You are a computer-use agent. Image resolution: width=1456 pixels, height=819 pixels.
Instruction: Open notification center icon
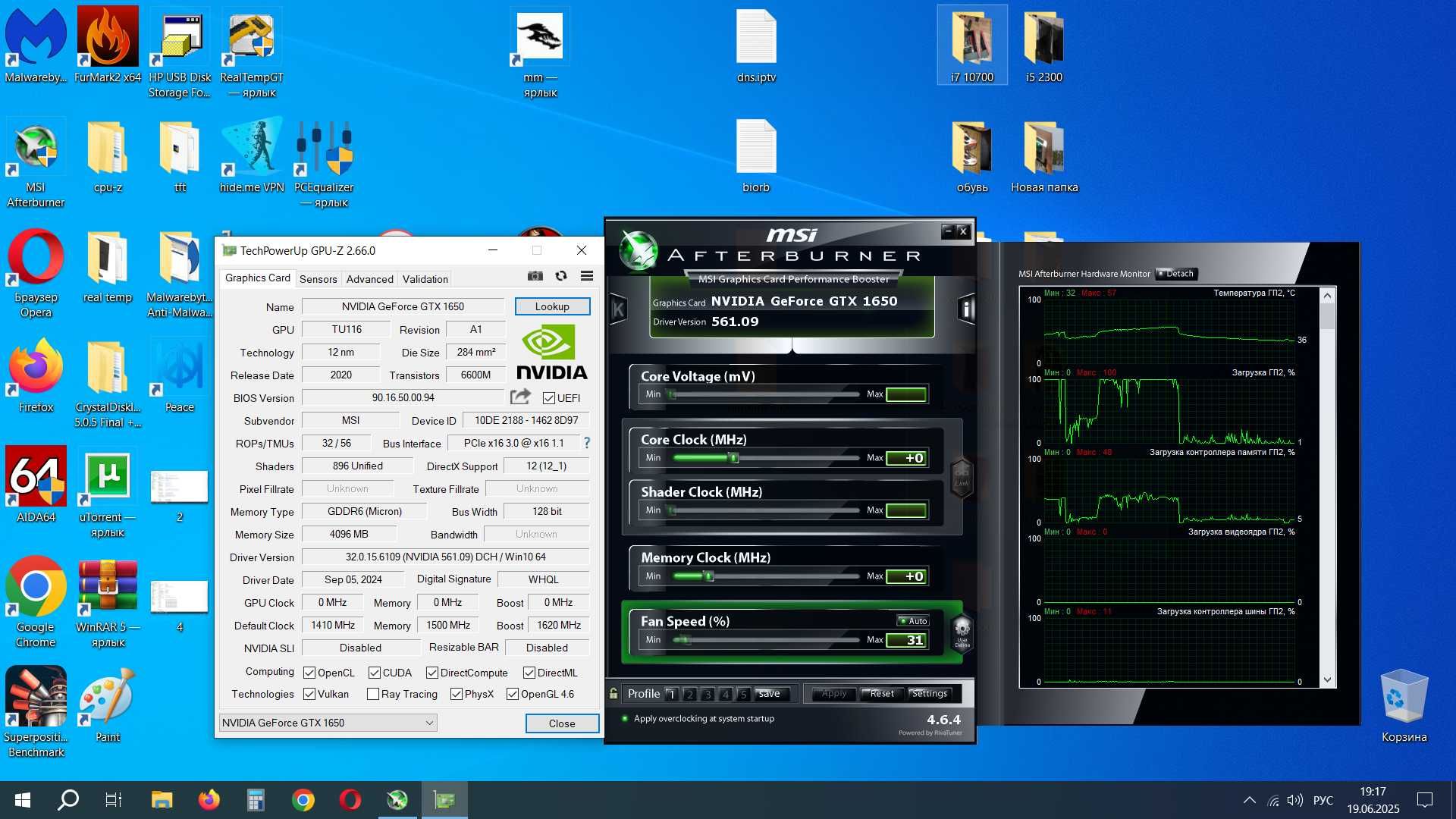(1425, 799)
